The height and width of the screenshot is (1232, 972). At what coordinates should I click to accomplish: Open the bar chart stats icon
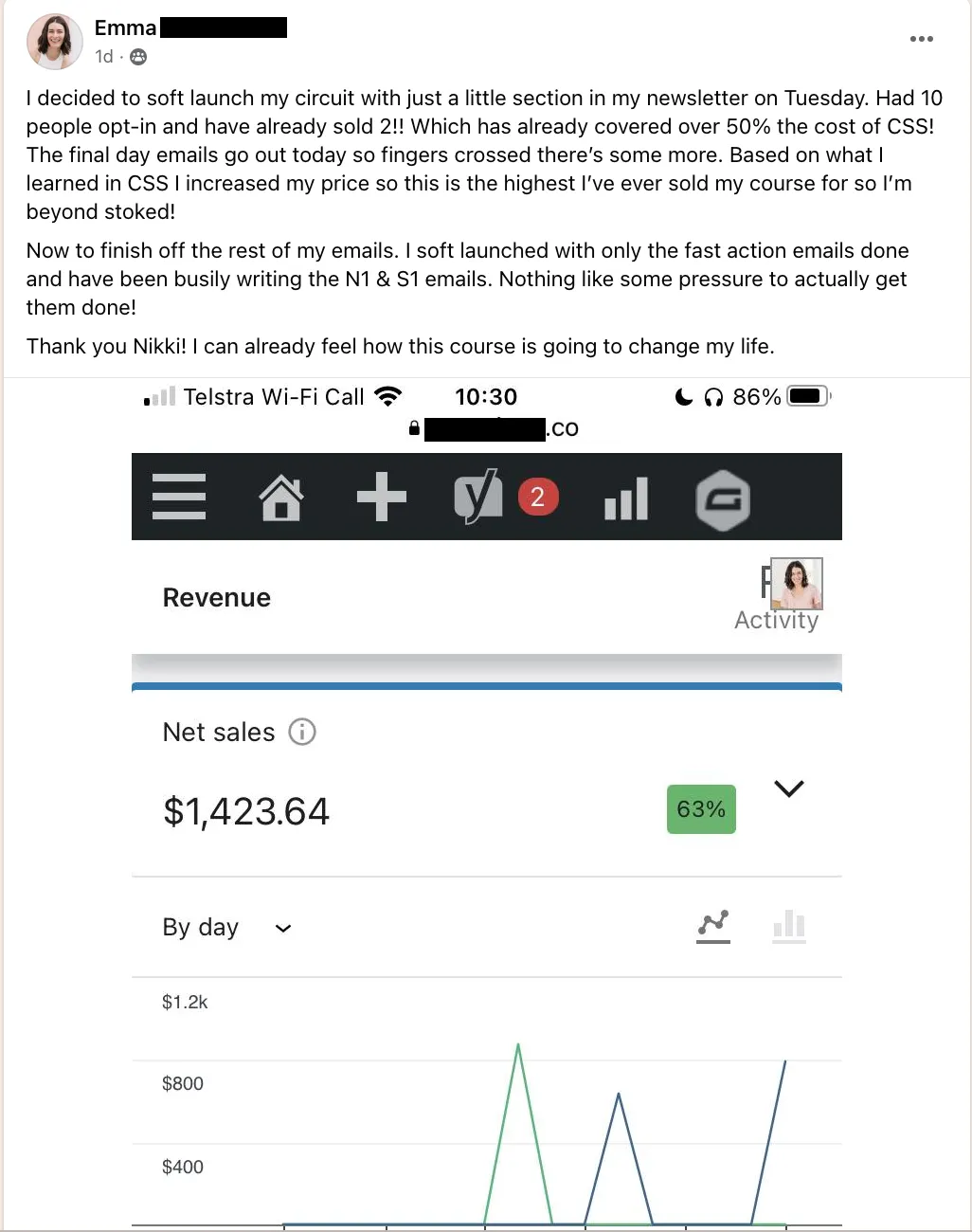point(626,498)
